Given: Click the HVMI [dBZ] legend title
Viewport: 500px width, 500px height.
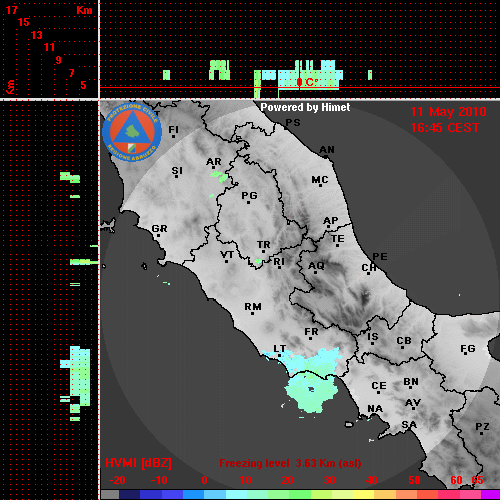Looking at the screenshot, I should coord(138,463).
